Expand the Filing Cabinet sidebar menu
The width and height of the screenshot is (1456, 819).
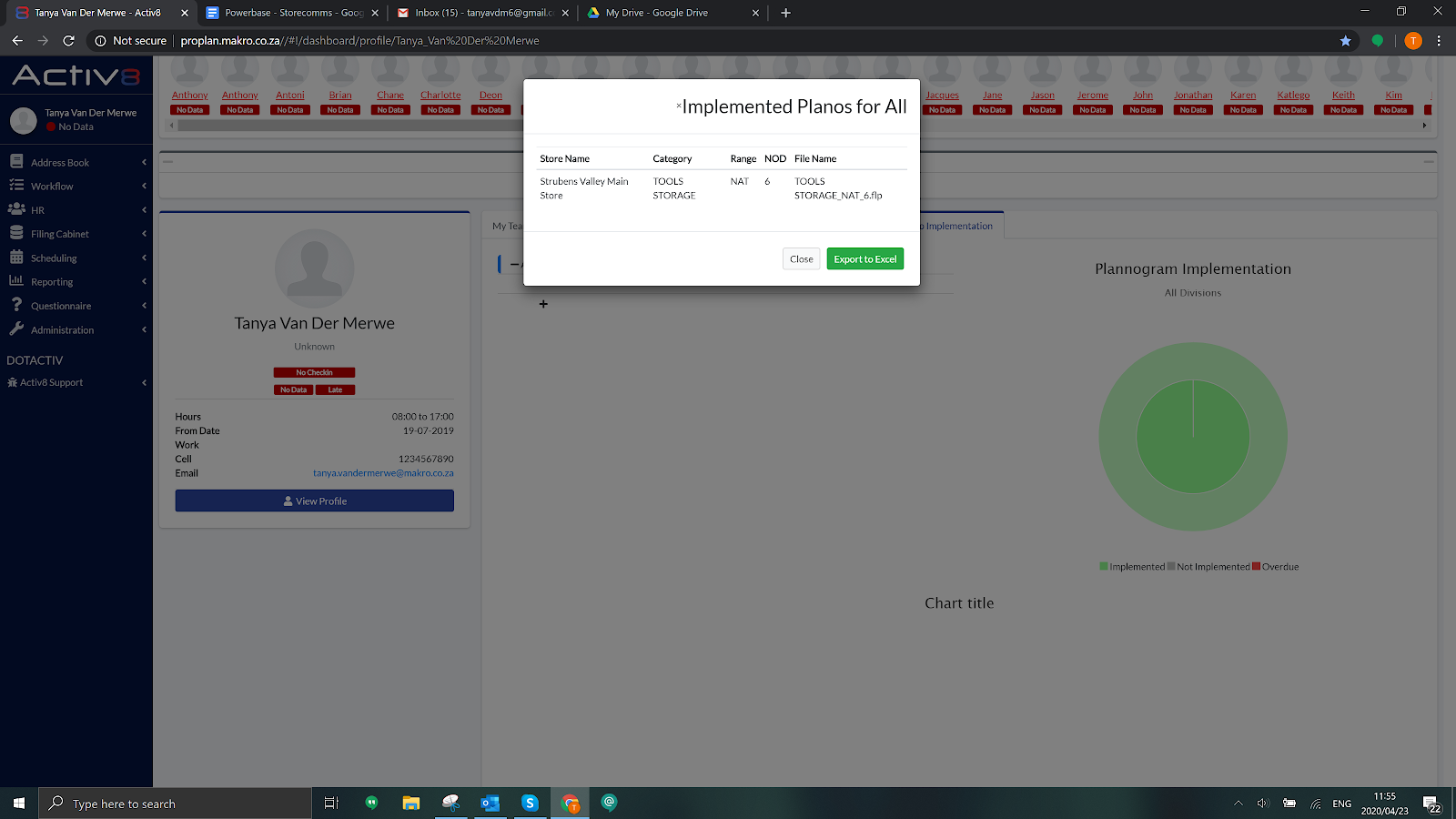pos(76,234)
